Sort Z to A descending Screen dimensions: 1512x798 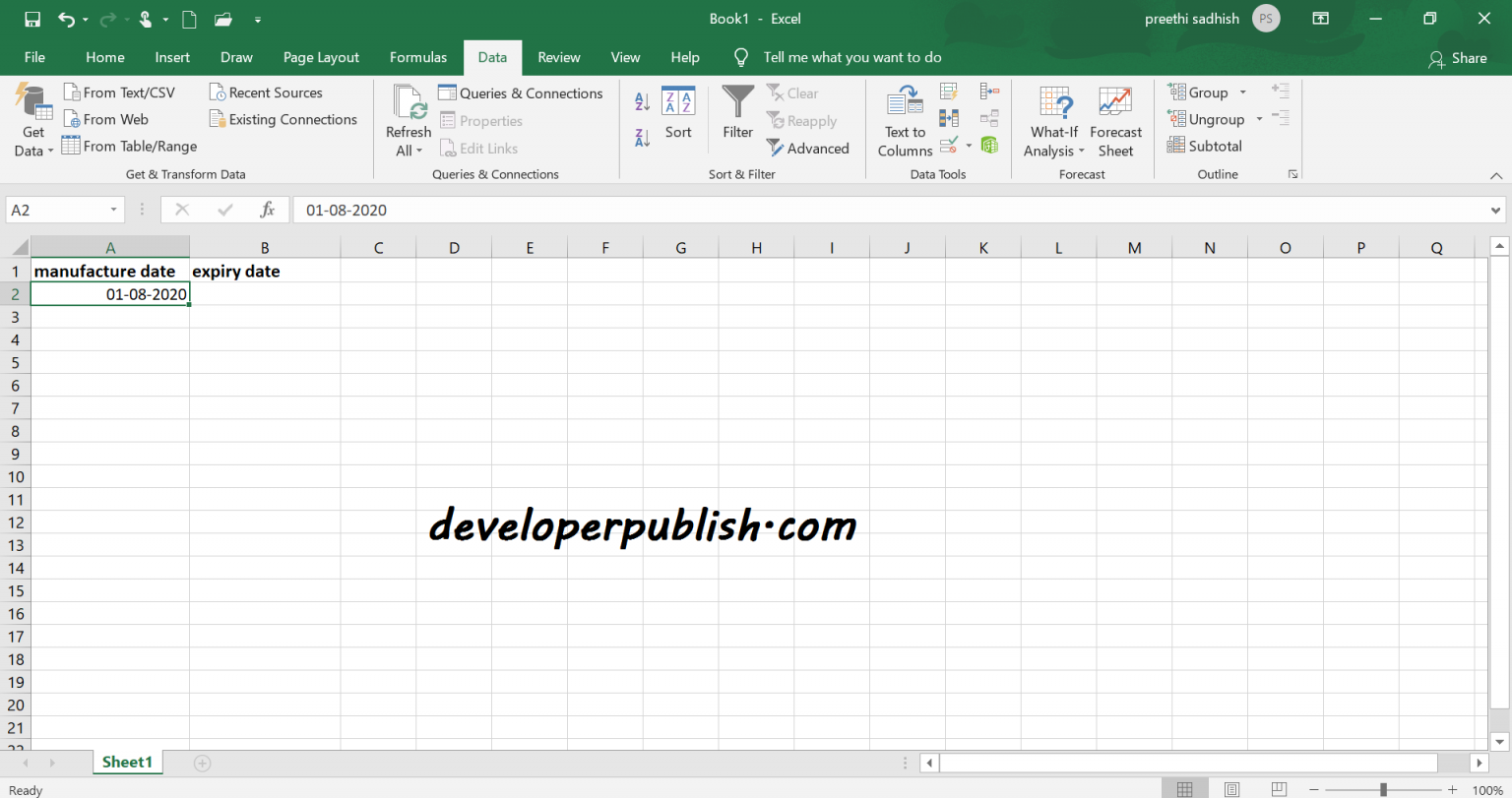click(x=641, y=140)
